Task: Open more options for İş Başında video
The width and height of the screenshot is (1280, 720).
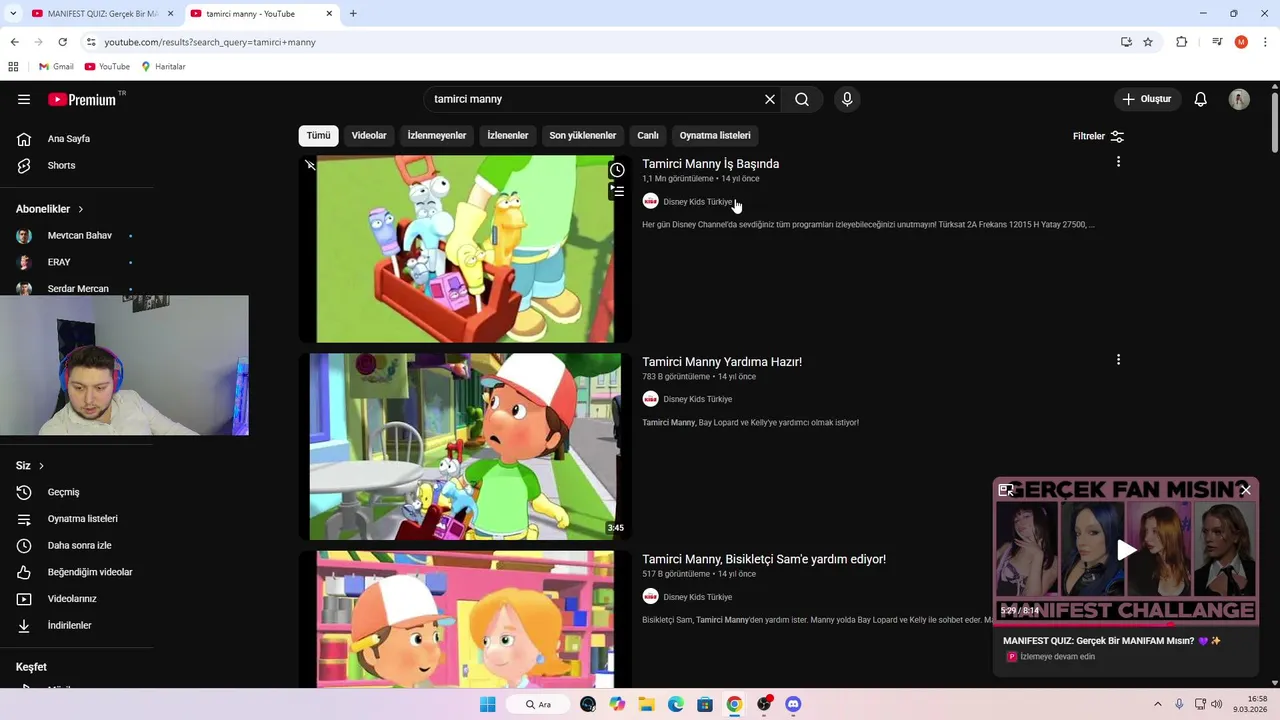Action: (x=1118, y=162)
